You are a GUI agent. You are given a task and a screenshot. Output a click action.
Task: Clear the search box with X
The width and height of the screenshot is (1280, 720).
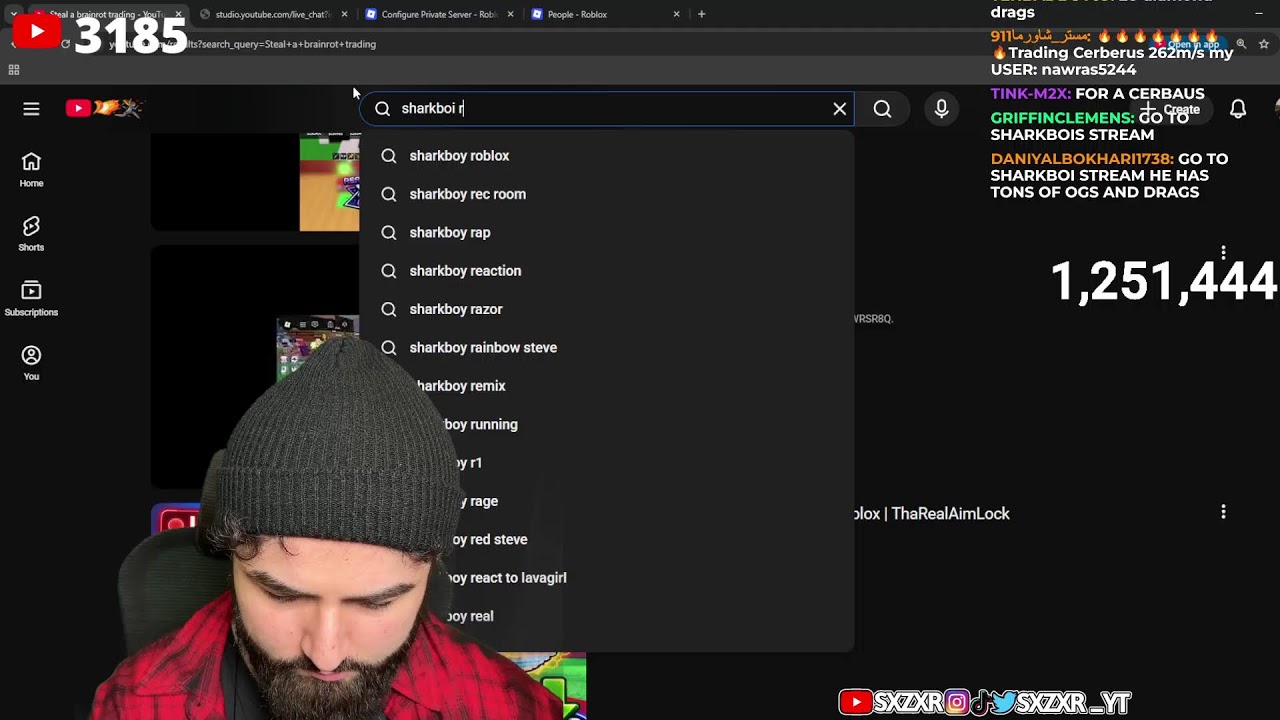click(x=840, y=108)
